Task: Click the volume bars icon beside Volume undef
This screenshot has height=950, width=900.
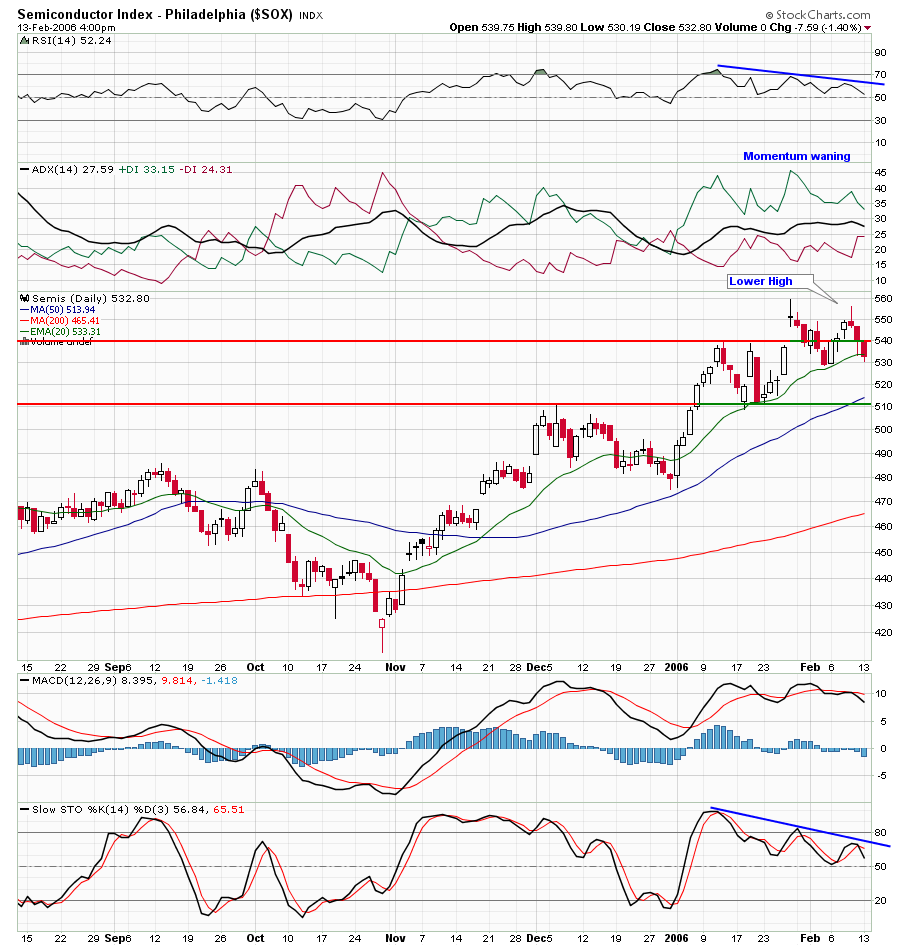Action: click(x=24, y=342)
